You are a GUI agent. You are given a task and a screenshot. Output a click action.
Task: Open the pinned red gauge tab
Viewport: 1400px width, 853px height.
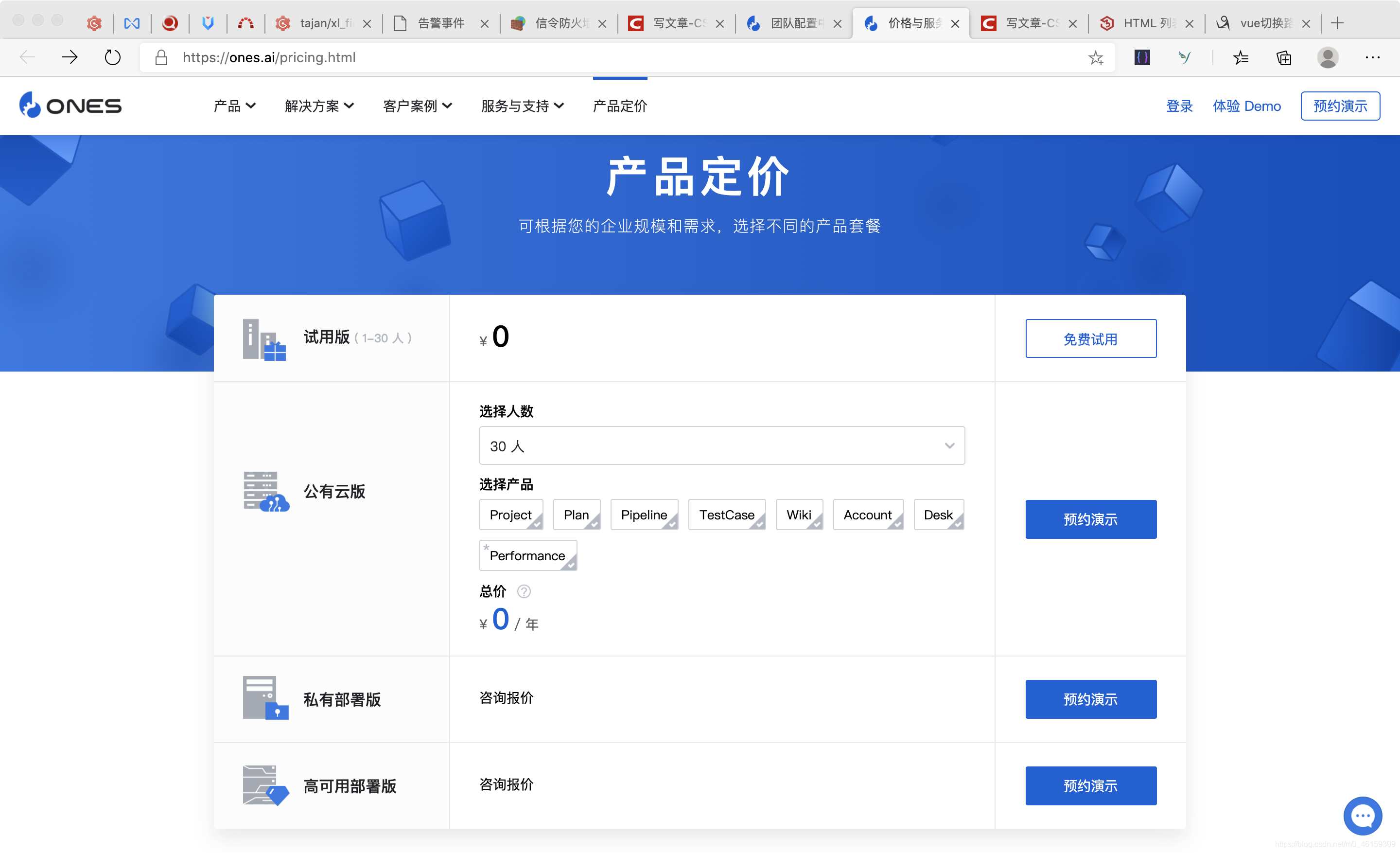pyautogui.click(x=245, y=23)
